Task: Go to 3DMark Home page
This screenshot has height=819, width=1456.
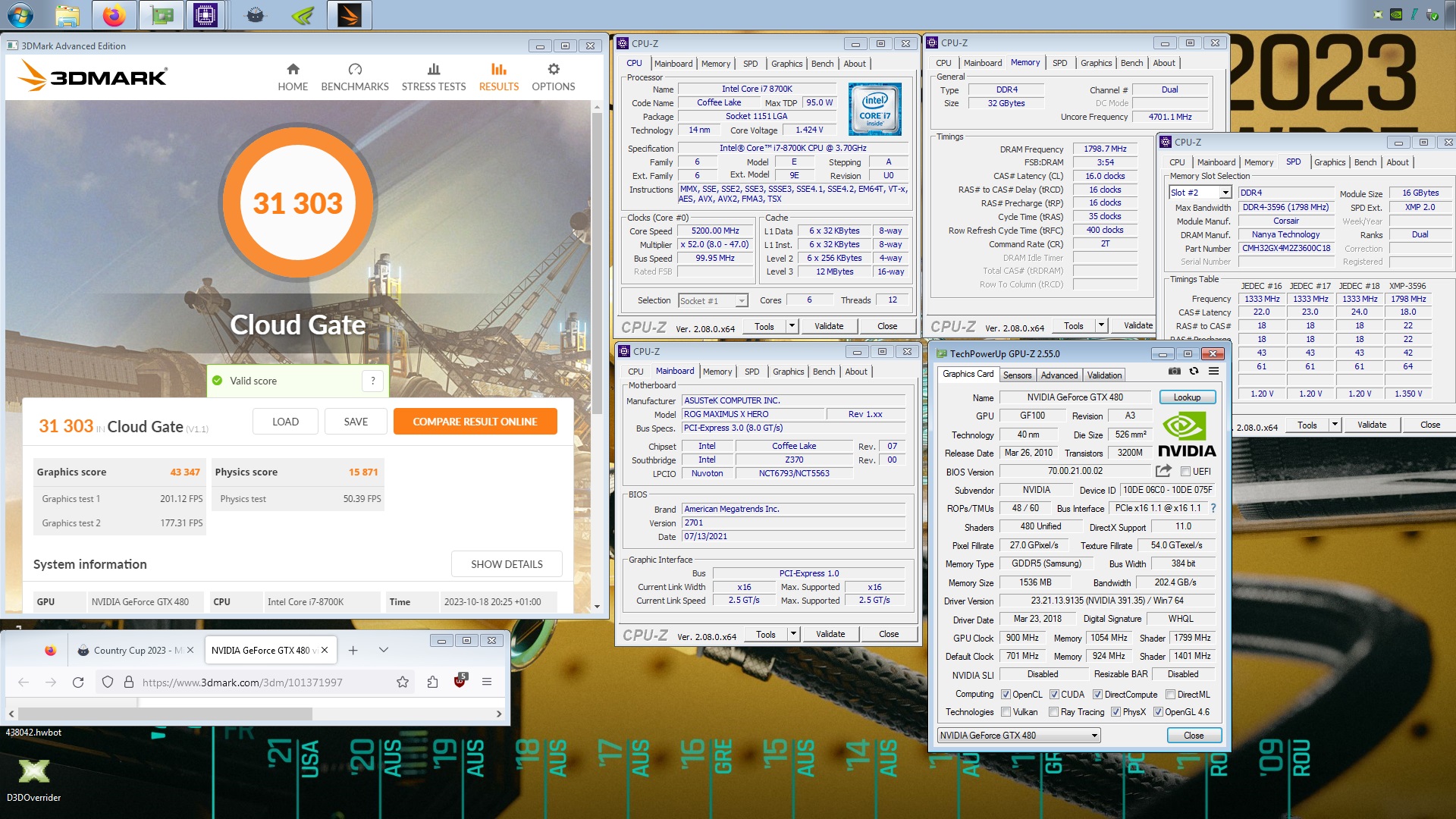Action: (x=293, y=77)
